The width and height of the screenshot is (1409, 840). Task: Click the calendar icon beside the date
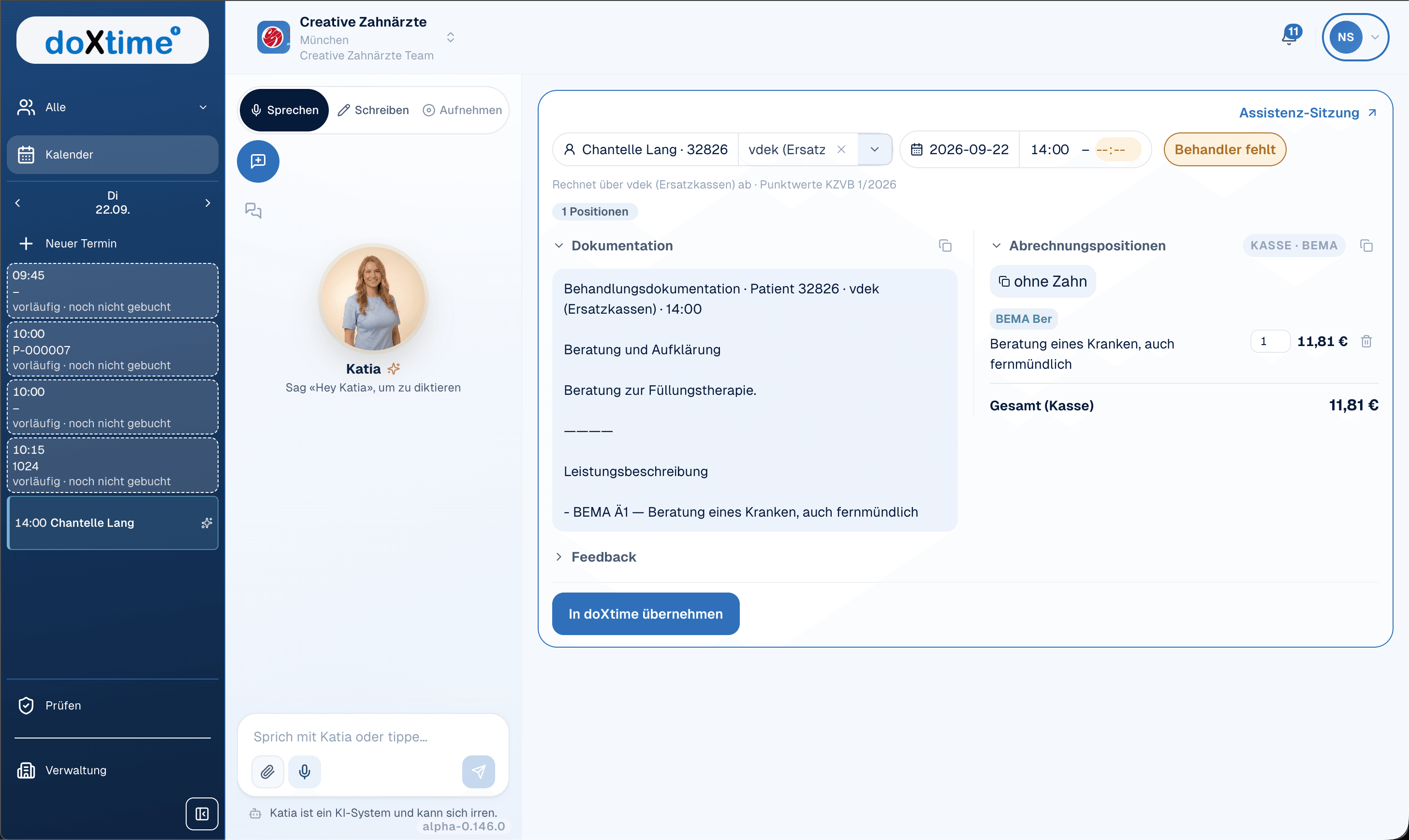(x=917, y=149)
